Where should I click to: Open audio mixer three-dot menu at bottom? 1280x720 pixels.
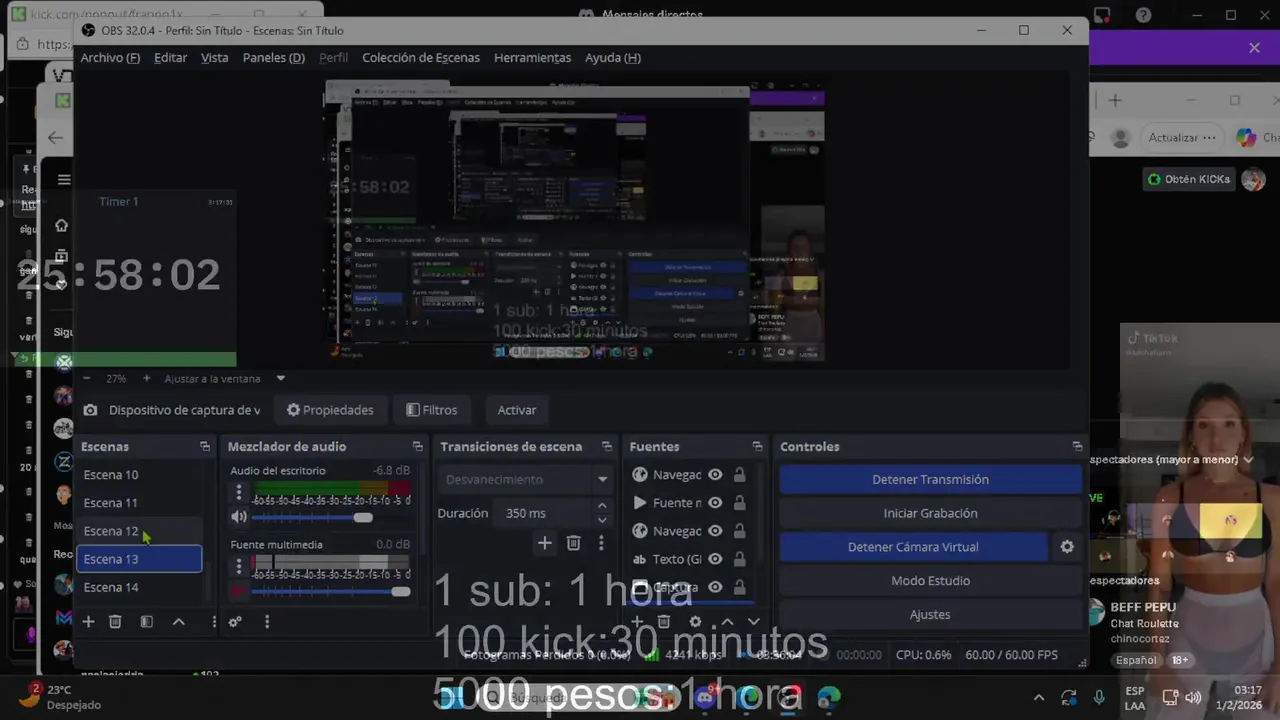pyautogui.click(x=267, y=622)
